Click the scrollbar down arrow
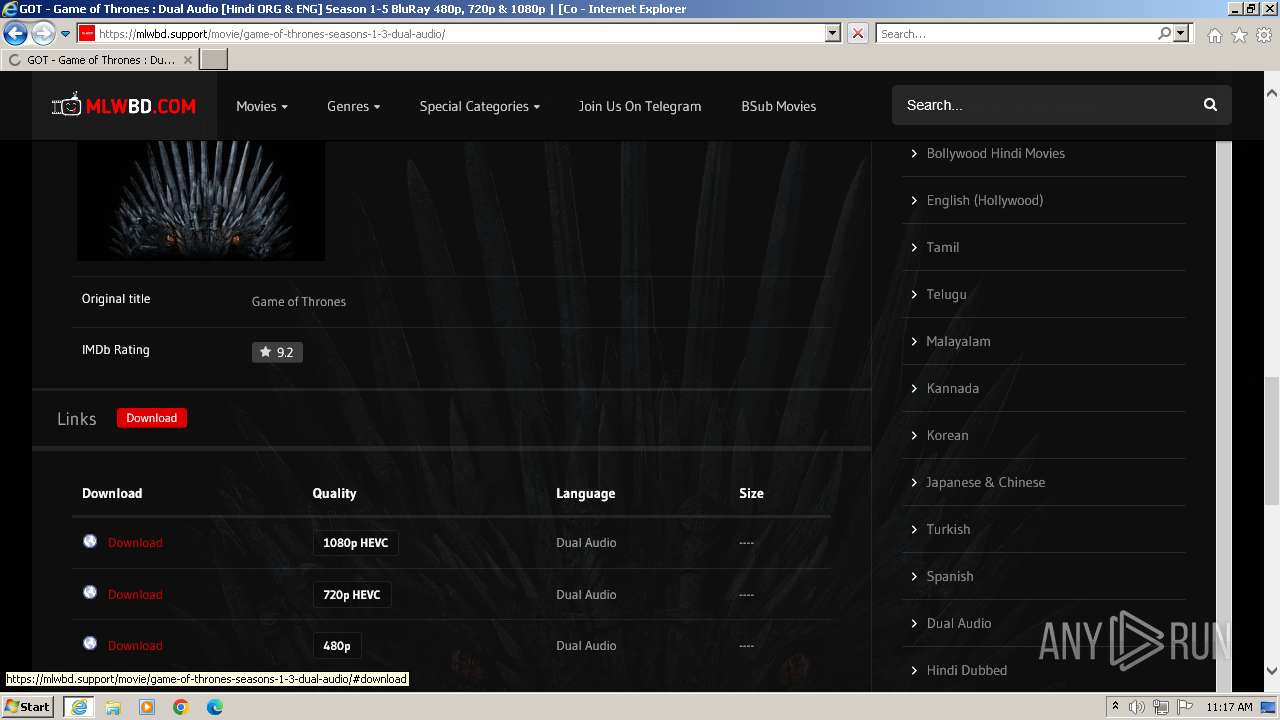 pyautogui.click(x=1272, y=671)
